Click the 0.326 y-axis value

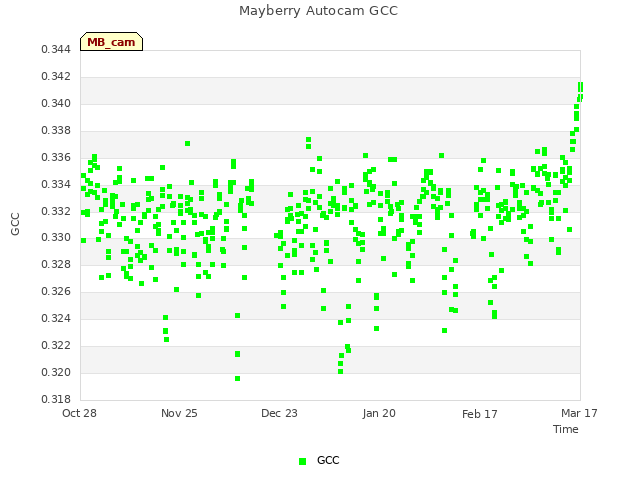pos(56,291)
